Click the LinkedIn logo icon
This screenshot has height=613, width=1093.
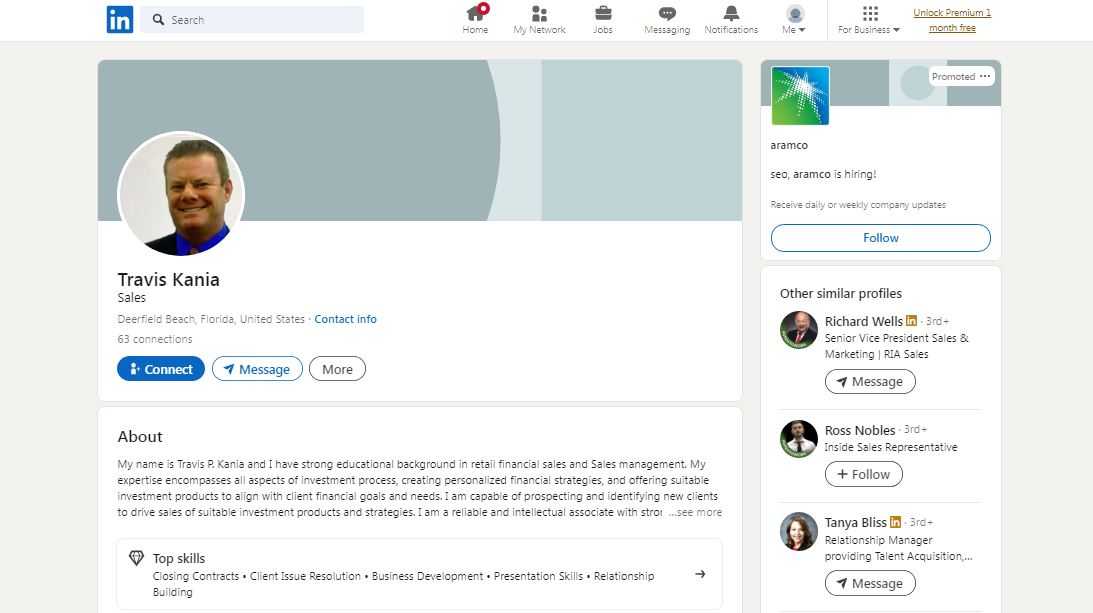pyautogui.click(x=119, y=19)
